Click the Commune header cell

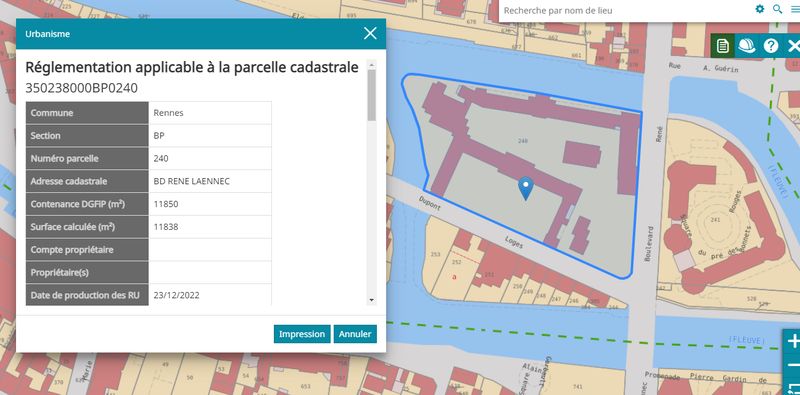coord(87,113)
